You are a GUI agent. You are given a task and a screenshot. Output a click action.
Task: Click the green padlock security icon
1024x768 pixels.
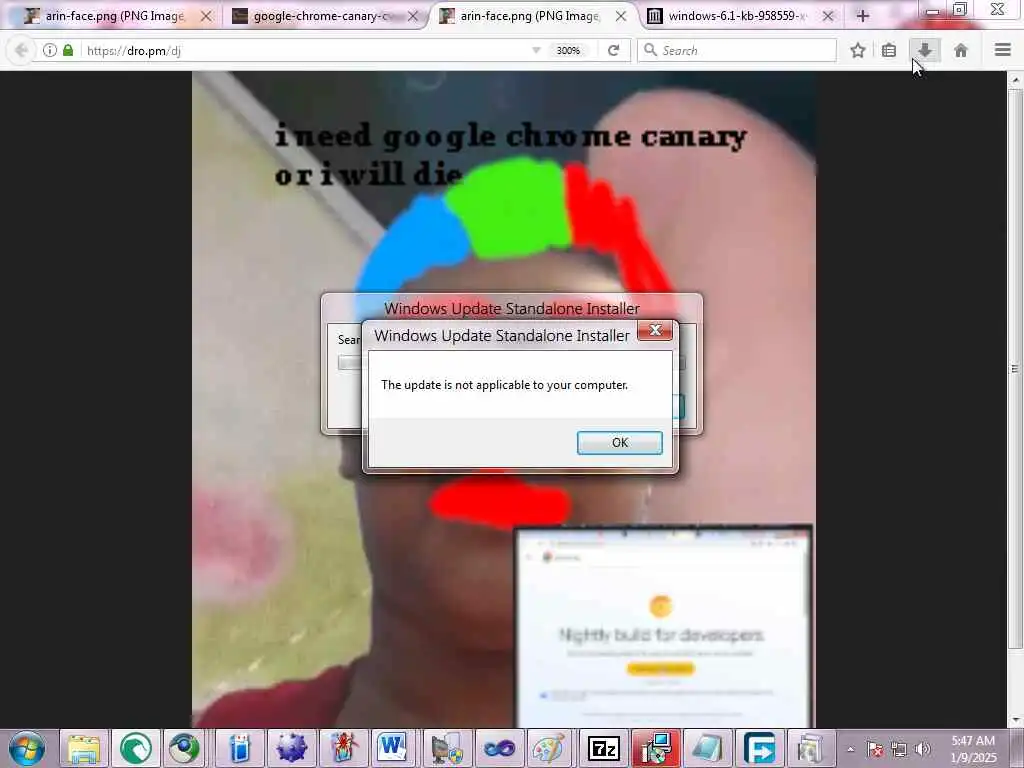68,50
